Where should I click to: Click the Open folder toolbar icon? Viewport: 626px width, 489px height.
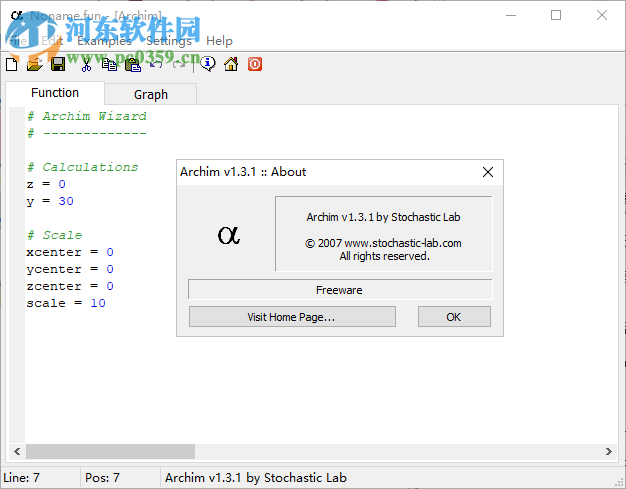pos(35,64)
